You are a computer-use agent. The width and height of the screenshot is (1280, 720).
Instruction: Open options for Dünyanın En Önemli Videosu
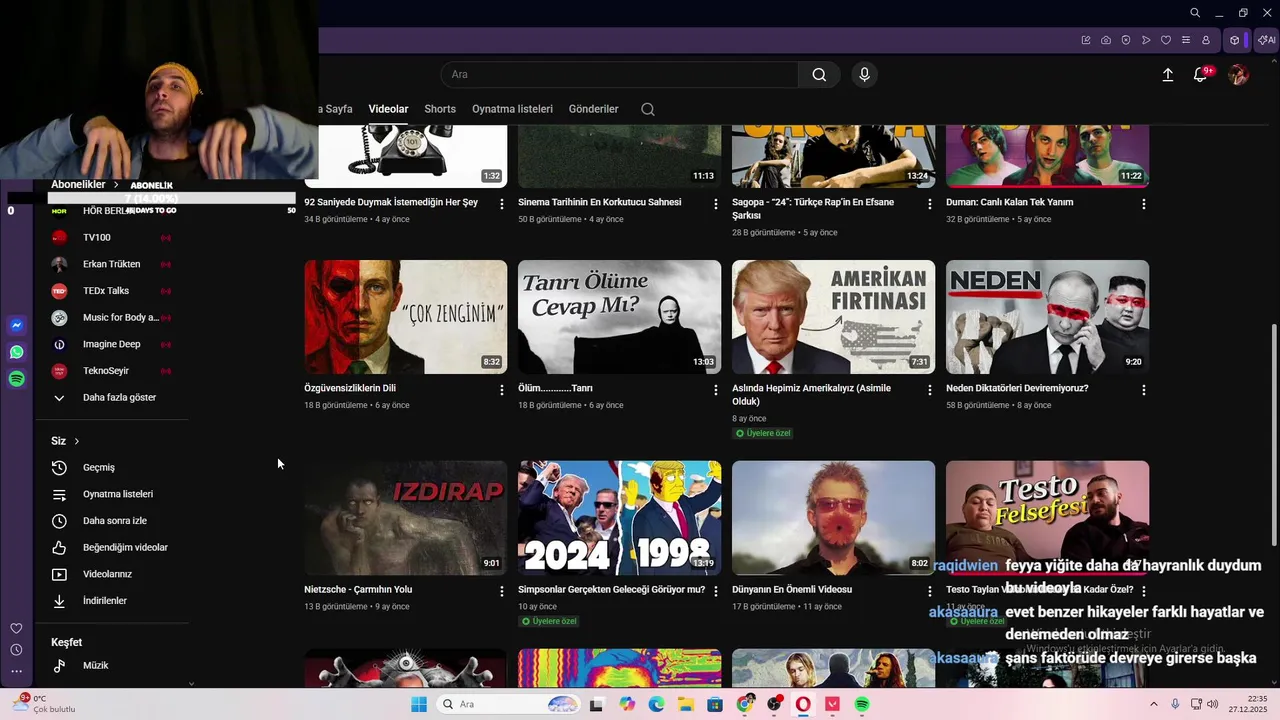tap(929, 591)
